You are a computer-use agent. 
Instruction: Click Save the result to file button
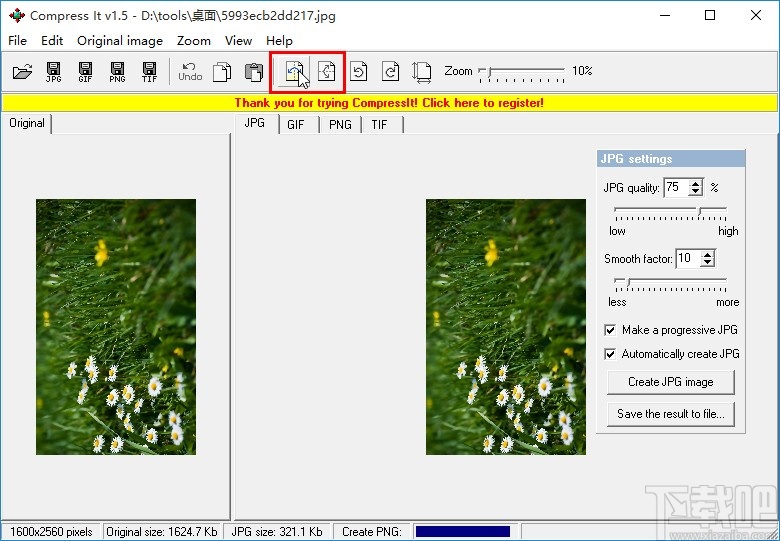click(x=670, y=414)
